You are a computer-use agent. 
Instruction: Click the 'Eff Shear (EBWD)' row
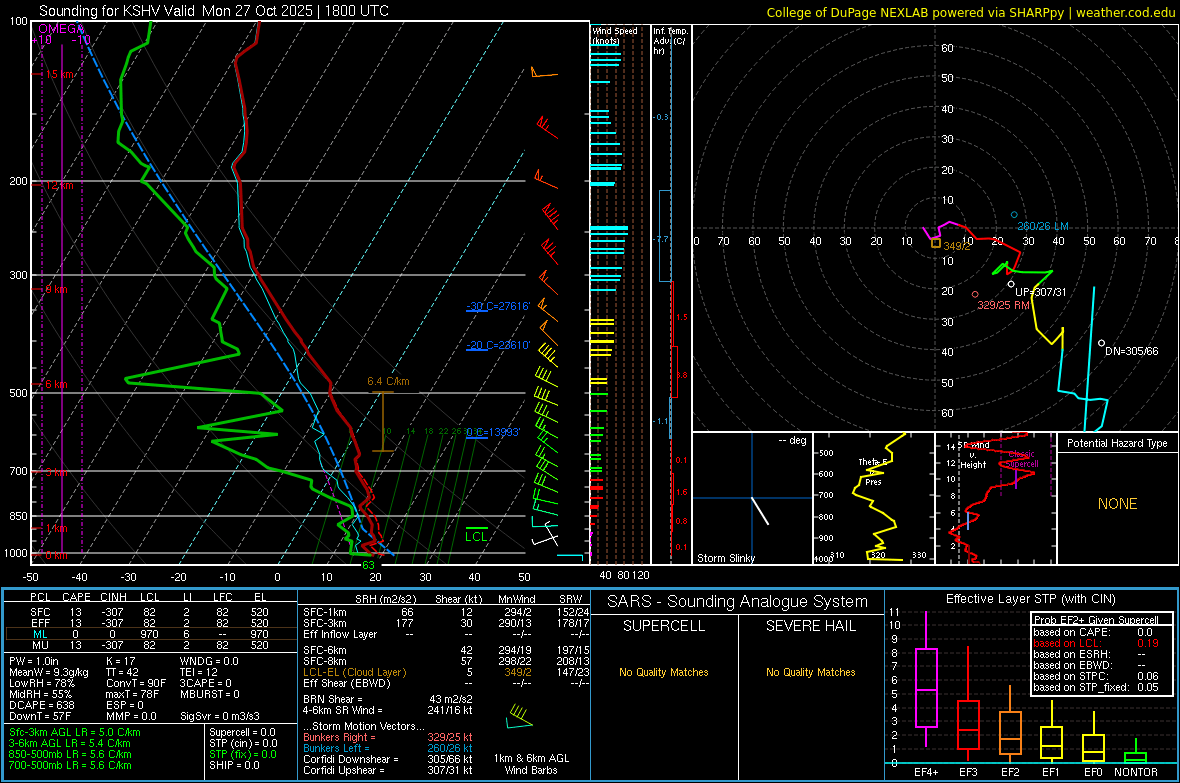point(446,683)
